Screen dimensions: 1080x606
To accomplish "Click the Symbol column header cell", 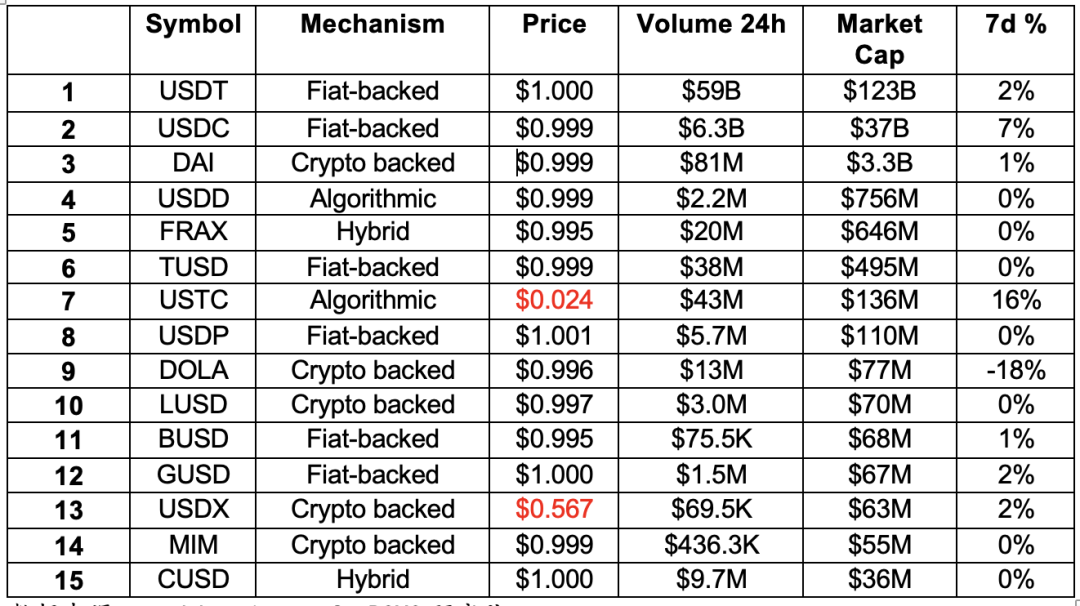I will 193,40.
